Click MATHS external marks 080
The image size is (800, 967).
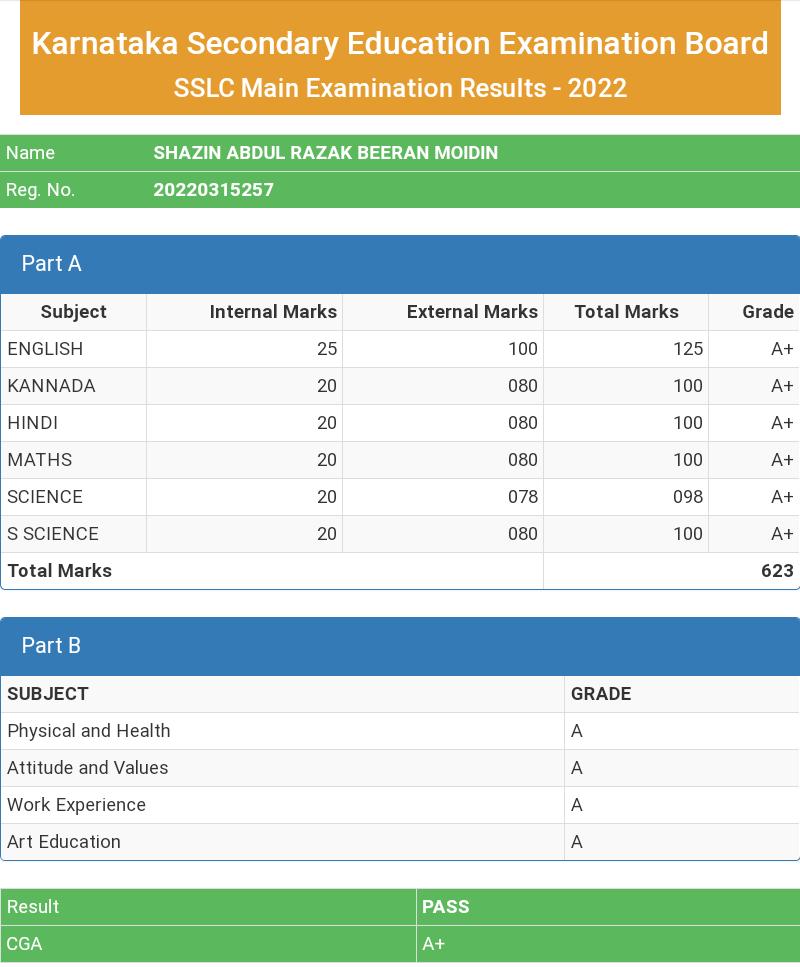(522, 460)
